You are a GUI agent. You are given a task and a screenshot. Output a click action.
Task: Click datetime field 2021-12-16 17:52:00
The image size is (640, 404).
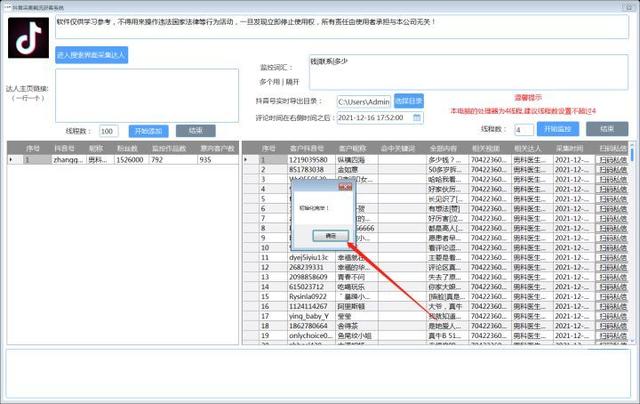(380, 118)
